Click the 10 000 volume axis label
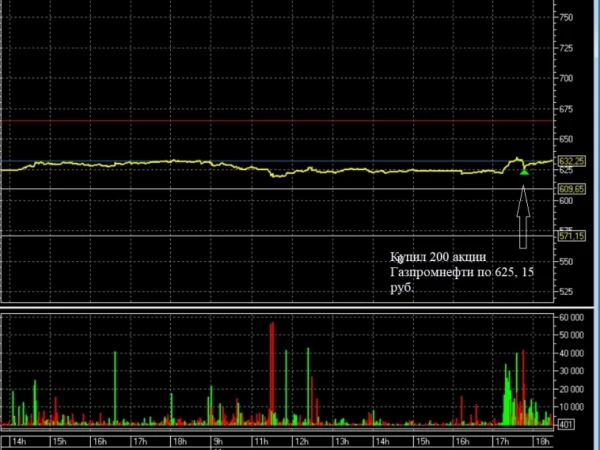Viewport: 600px width, 450px height. [571, 407]
